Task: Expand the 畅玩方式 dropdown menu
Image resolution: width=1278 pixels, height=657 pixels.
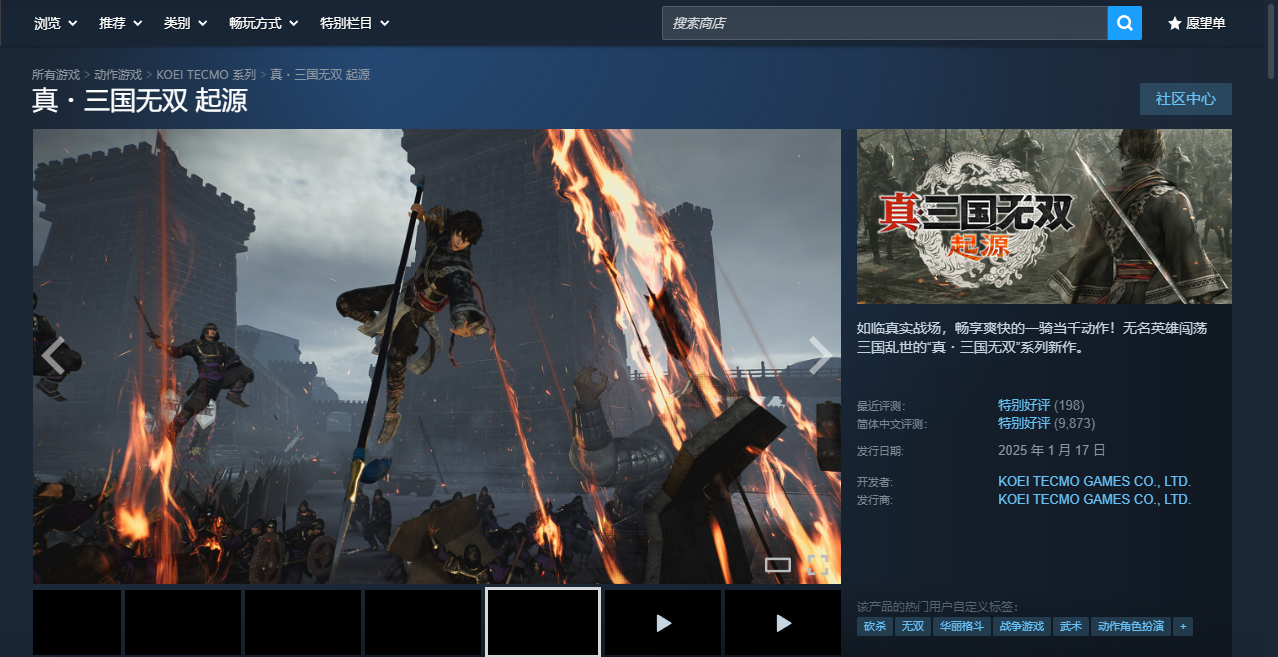Action: pyautogui.click(x=263, y=23)
